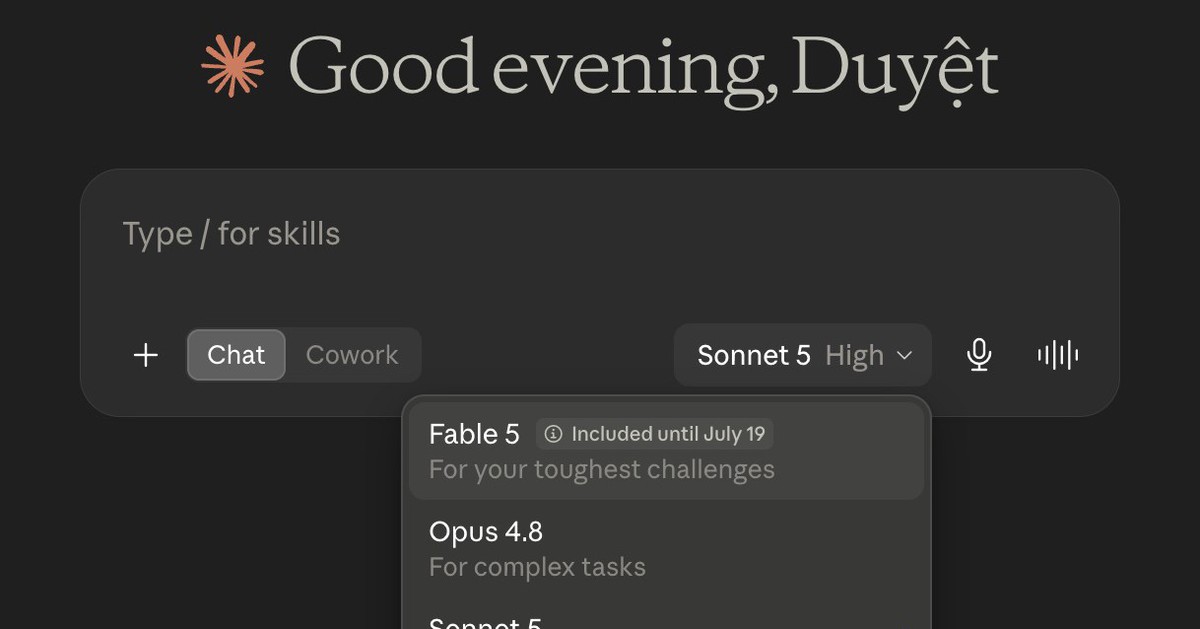Click the For your toughest challenges description
The height and width of the screenshot is (629, 1200).
click(602, 469)
